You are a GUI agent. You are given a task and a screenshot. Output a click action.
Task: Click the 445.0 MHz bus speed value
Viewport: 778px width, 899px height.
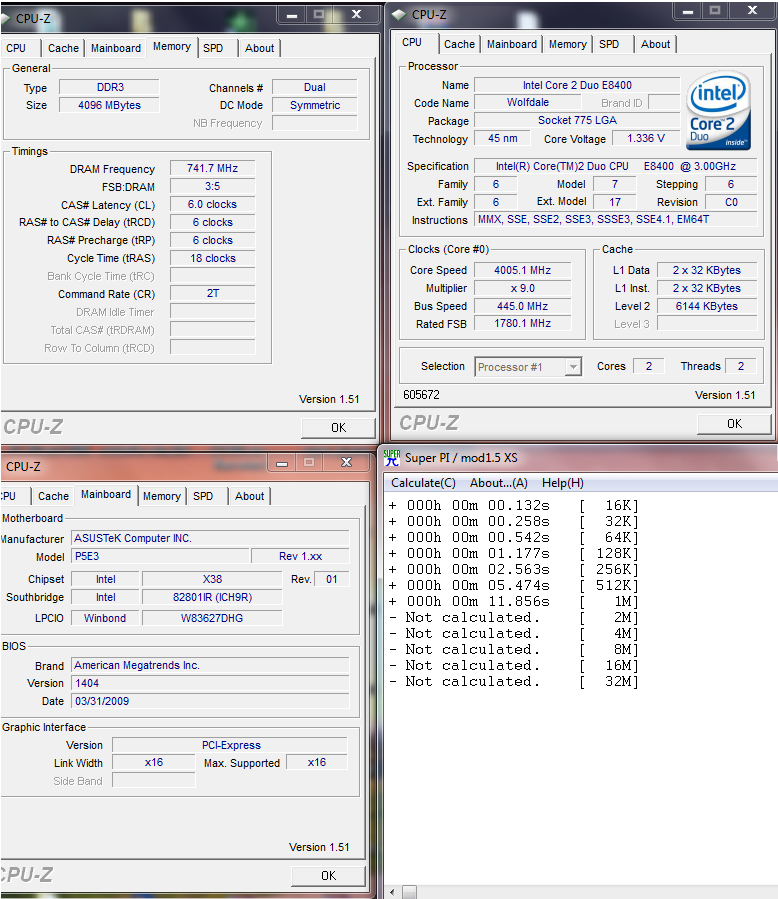[x=523, y=306]
